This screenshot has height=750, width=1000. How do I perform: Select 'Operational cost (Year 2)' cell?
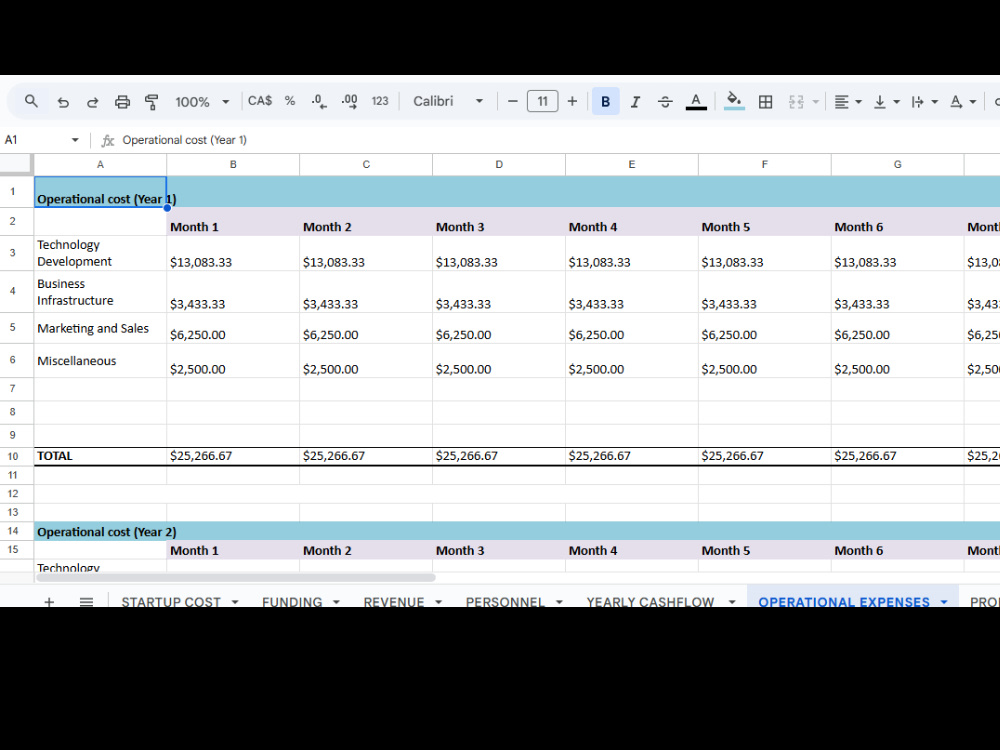[x=100, y=531]
